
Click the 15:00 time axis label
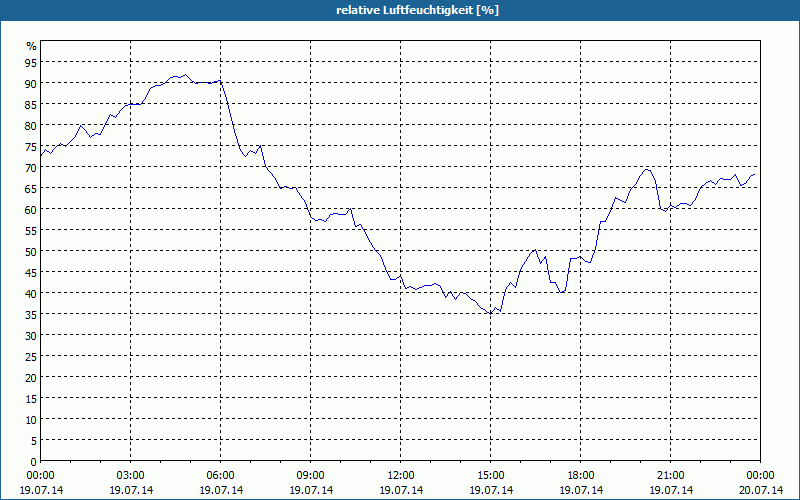pos(491,476)
